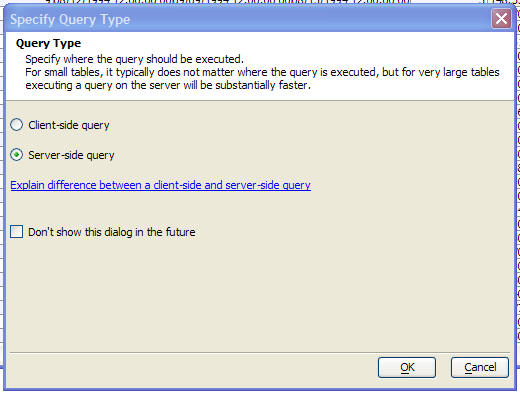The height and width of the screenshot is (394, 520).
Task: Click the "Client-side query" label text
Action: 69,125
